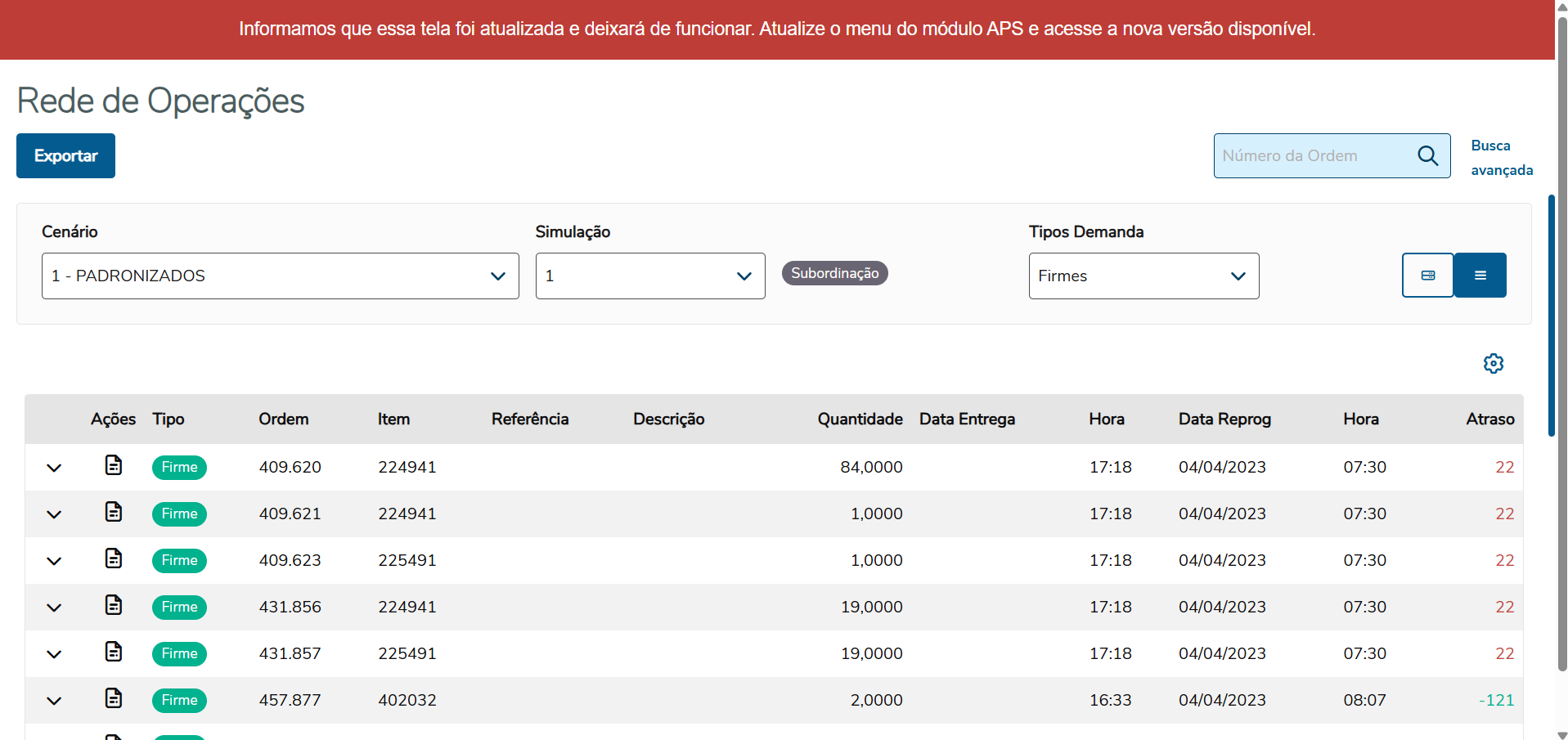Click the search magnifier icon
This screenshot has height=740, width=1568.
click(x=1427, y=156)
